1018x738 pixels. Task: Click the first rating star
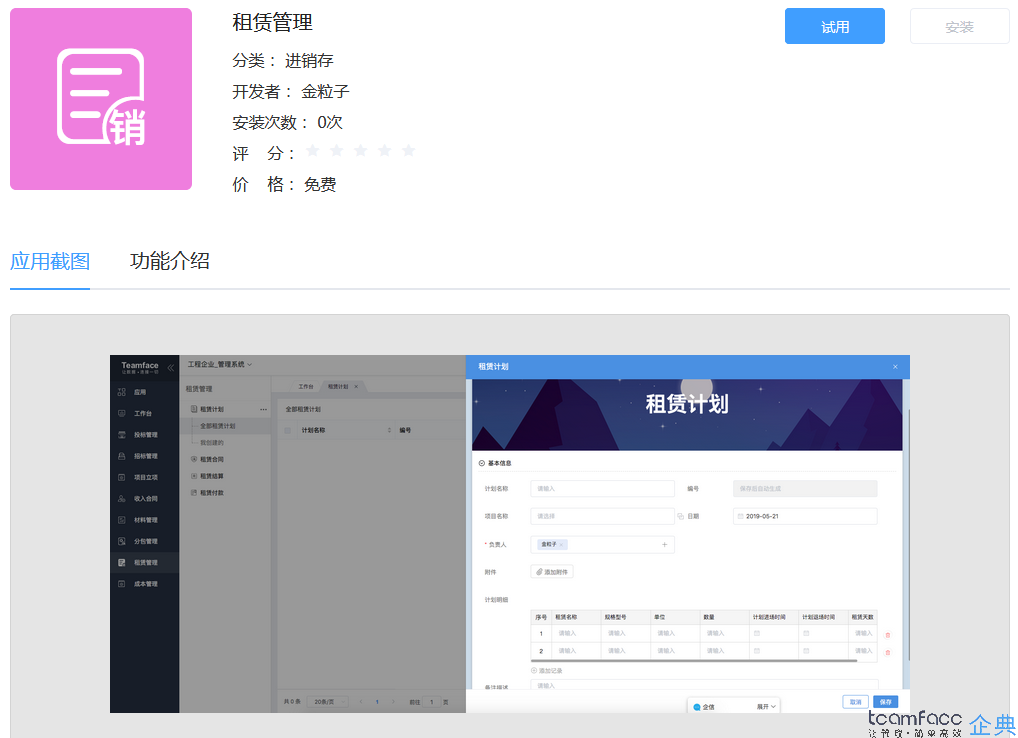tap(312, 151)
